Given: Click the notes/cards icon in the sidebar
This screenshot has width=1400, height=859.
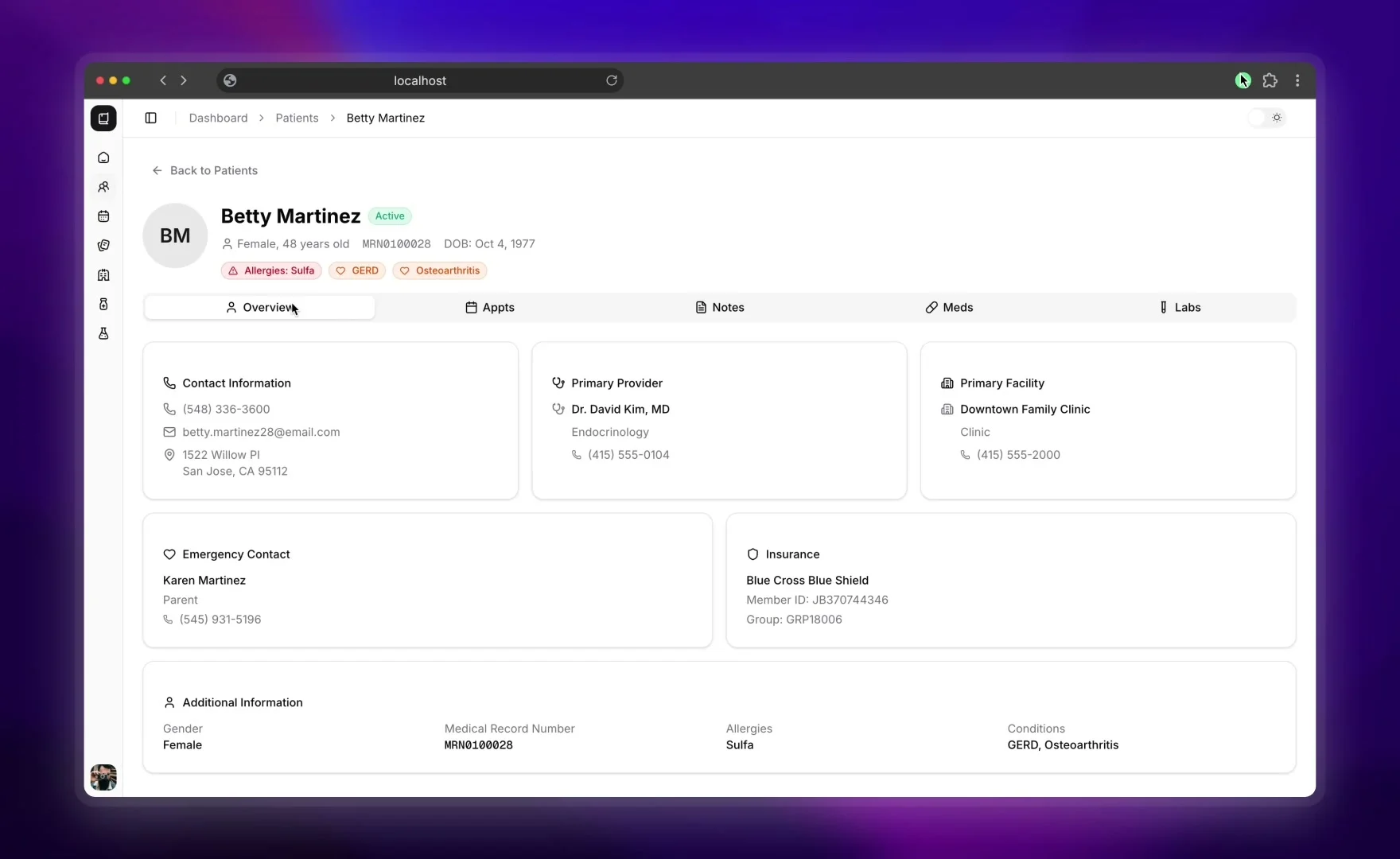Looking at the screenshot, I should coord(103,246).
